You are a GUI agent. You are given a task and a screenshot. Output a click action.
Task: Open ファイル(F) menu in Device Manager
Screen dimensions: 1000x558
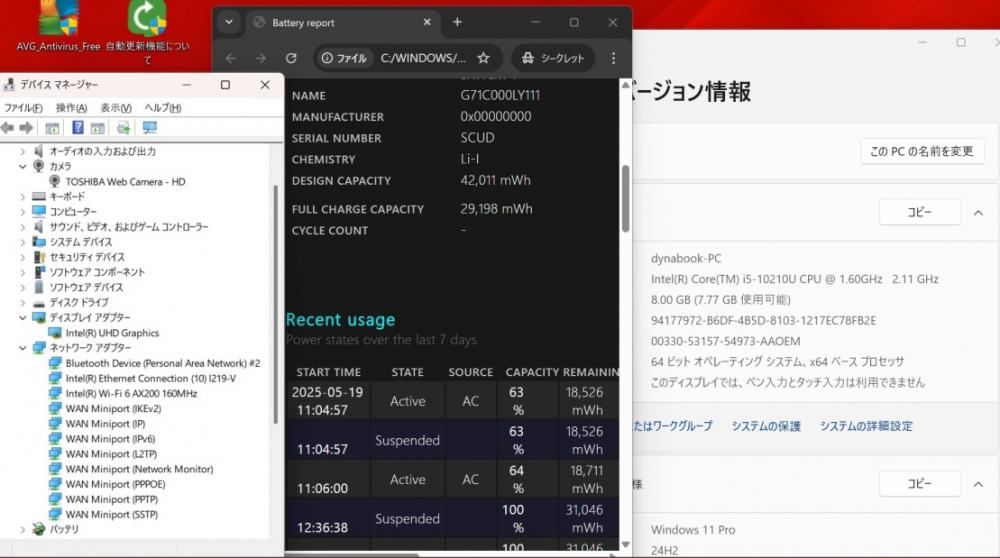pyautogui.click(x=24, y=108)
